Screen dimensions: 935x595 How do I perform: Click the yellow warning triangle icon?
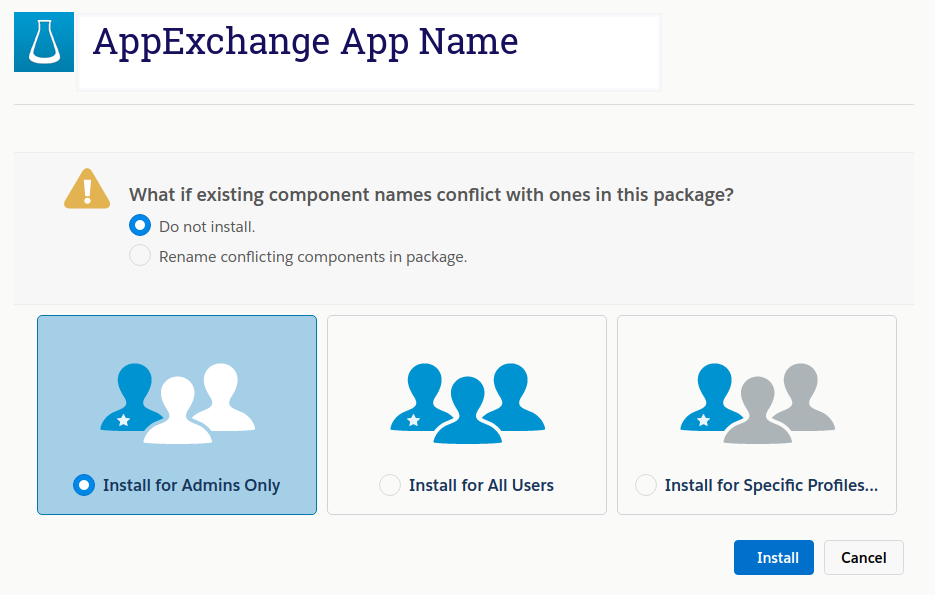point(87,188)
